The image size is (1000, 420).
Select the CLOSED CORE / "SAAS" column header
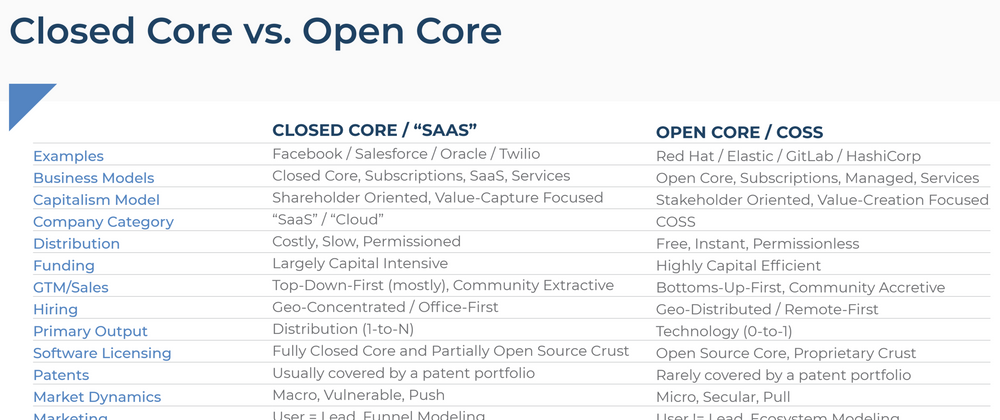[375, 130]
